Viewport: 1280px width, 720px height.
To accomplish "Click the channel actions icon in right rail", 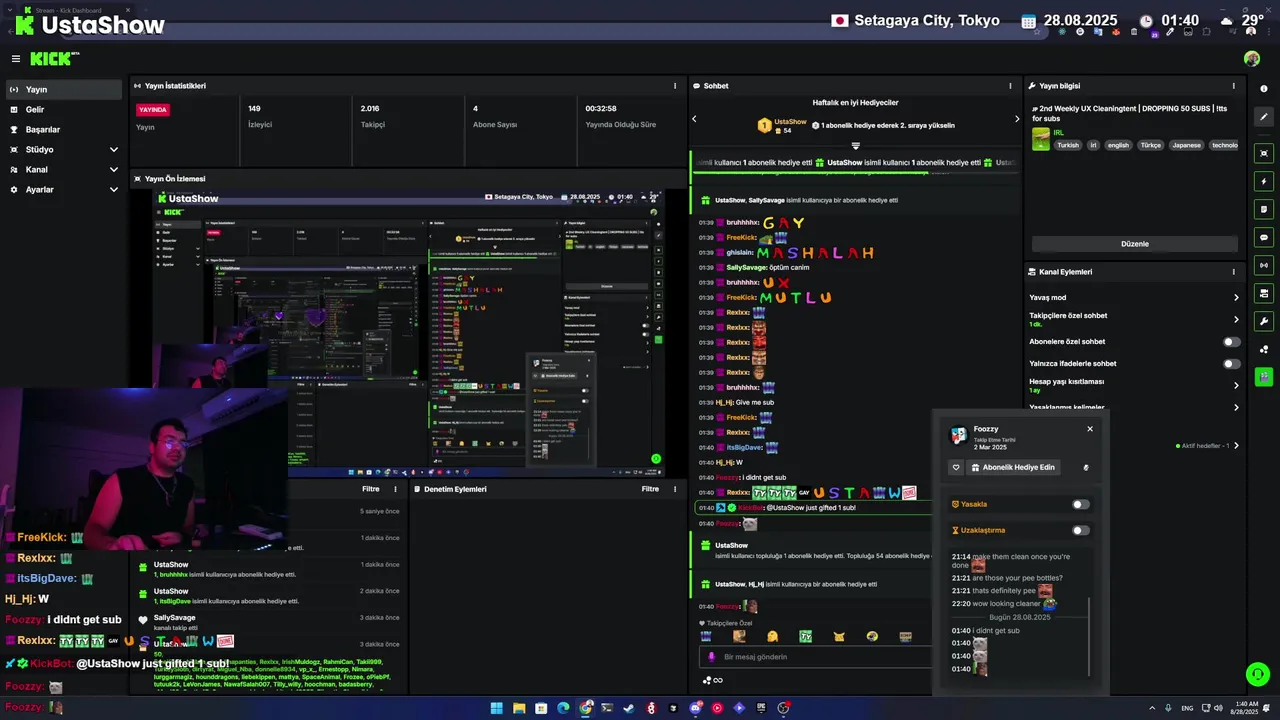I will 1264,293.
